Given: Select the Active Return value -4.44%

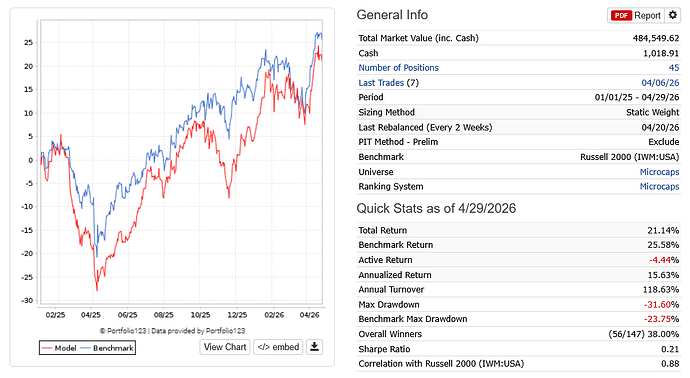Looking at the screenshot, I should (664, 260).
